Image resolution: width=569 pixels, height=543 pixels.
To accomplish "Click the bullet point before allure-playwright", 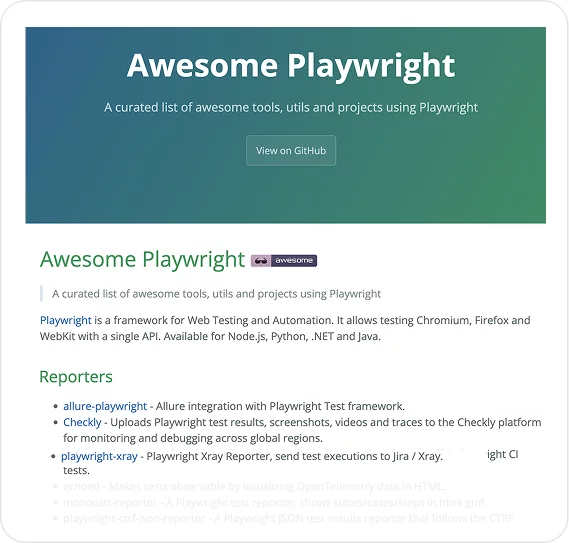I will coord(56,406).
